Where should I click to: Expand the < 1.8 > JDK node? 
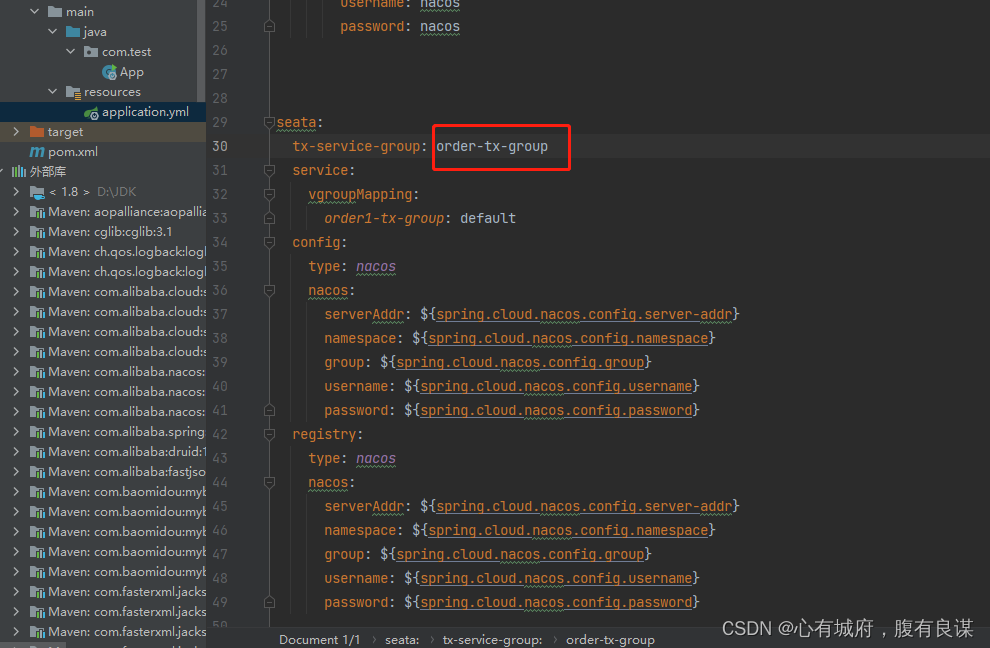(x=16, y=192)
